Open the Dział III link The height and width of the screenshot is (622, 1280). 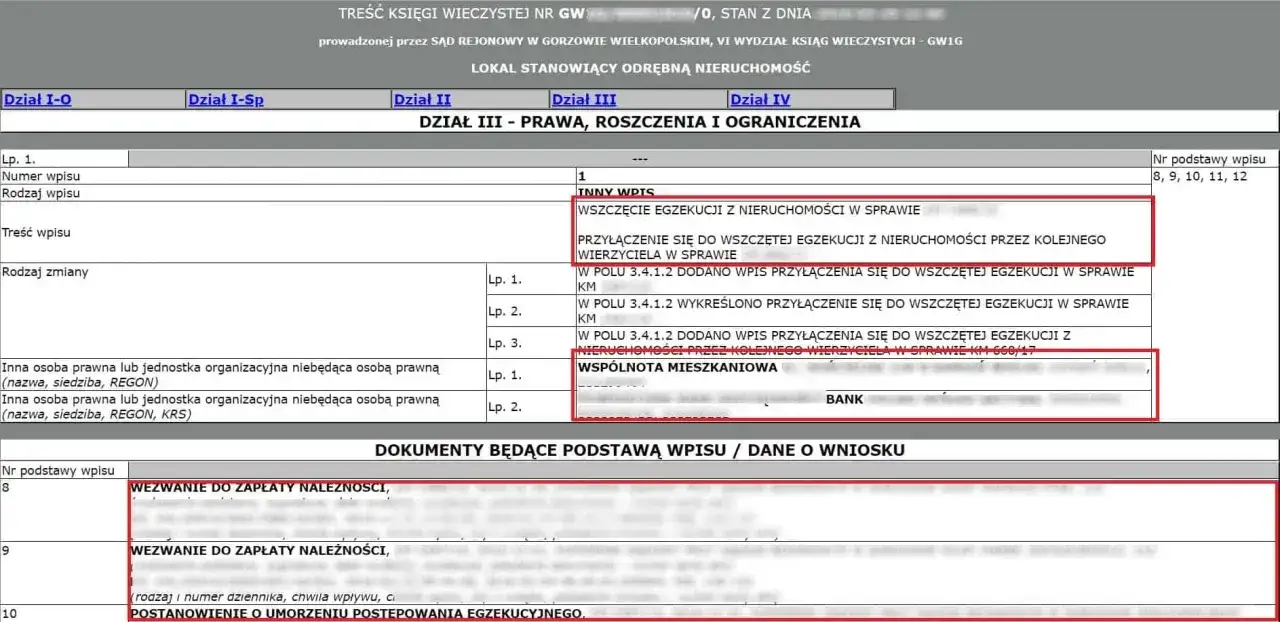tap(584, 99)
